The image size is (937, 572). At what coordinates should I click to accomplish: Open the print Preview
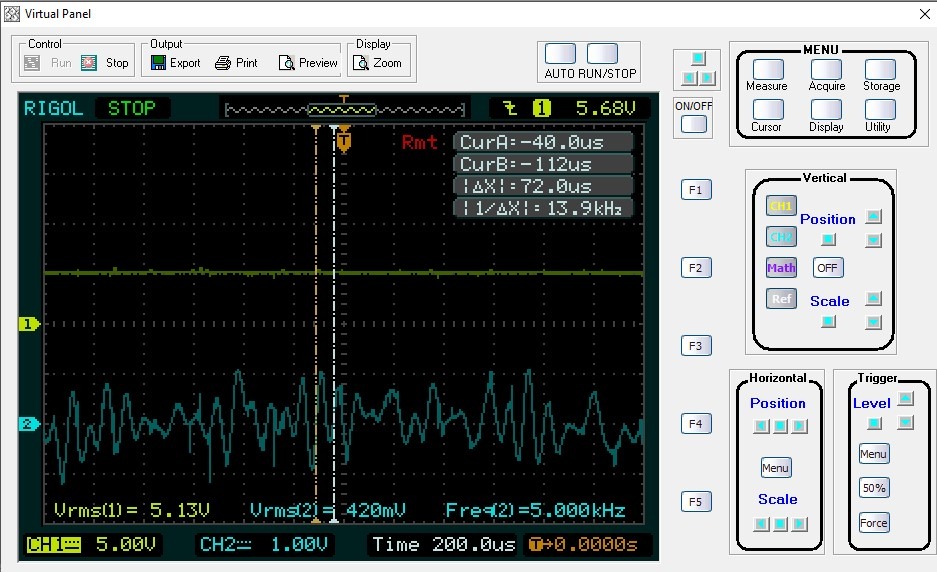tap(308, 63)
